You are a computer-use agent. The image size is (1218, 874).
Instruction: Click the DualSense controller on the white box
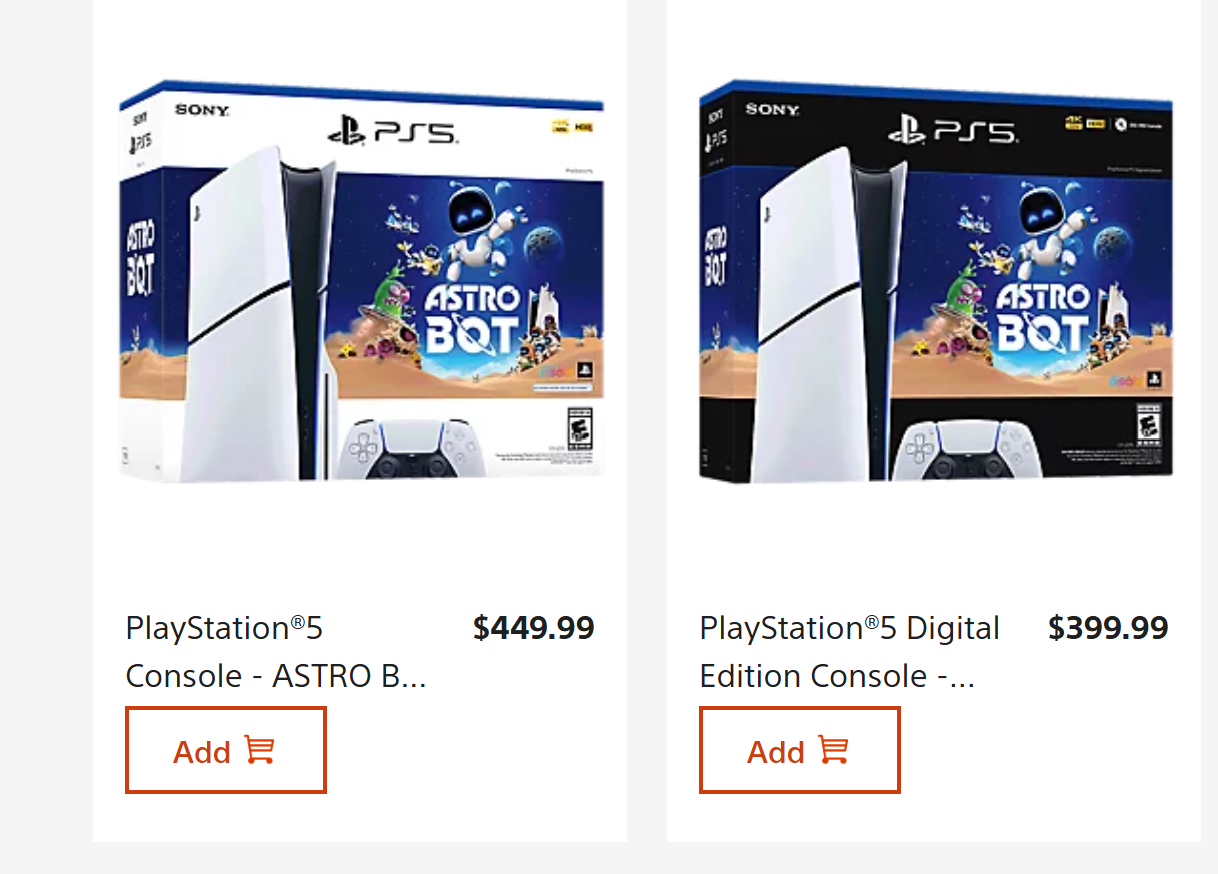412,450
